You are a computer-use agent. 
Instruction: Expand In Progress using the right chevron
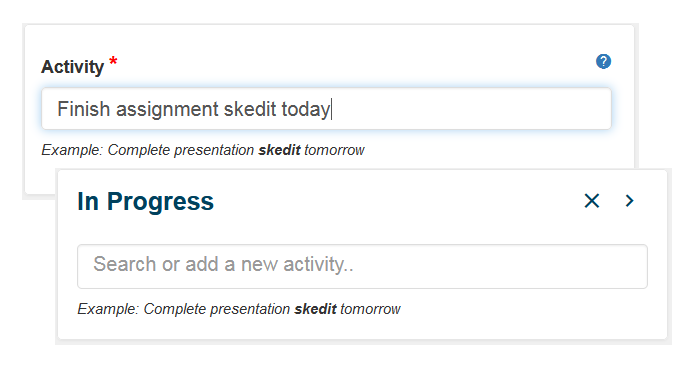pos(629,201)
